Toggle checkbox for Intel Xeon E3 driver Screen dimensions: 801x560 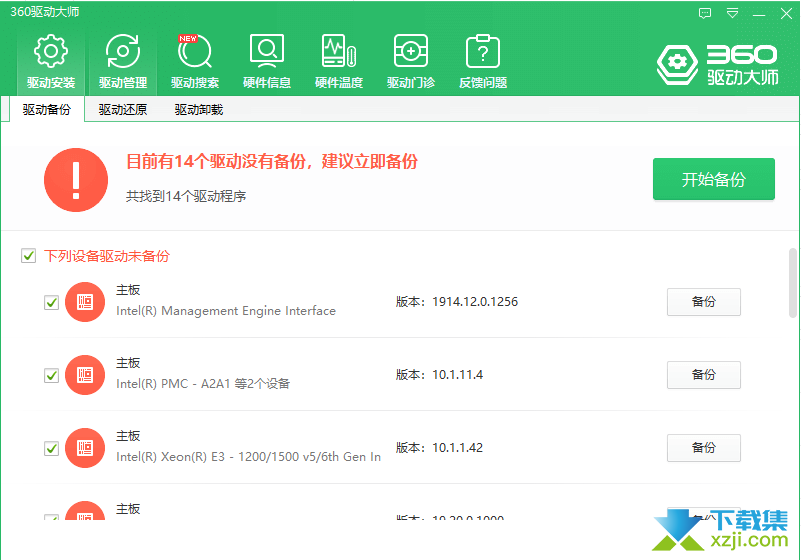pyautogui.click(x=52, y=448)
